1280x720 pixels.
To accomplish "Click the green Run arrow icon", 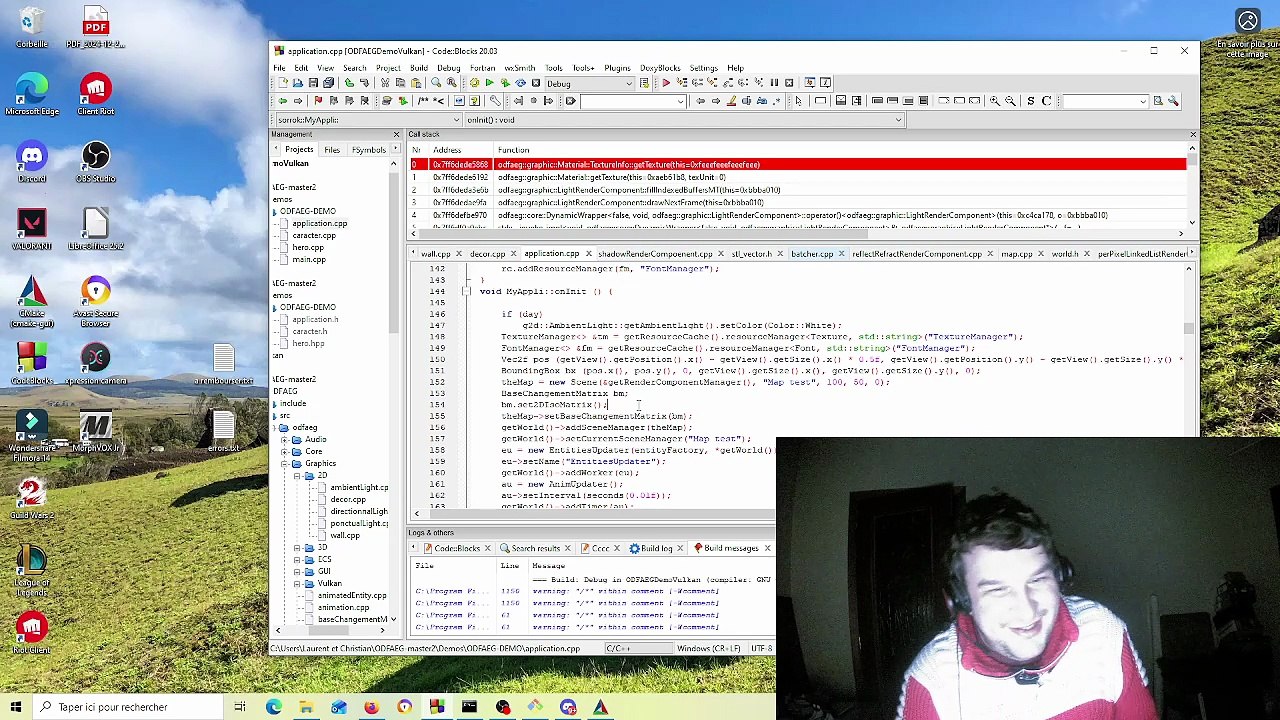I will [489, 83].
